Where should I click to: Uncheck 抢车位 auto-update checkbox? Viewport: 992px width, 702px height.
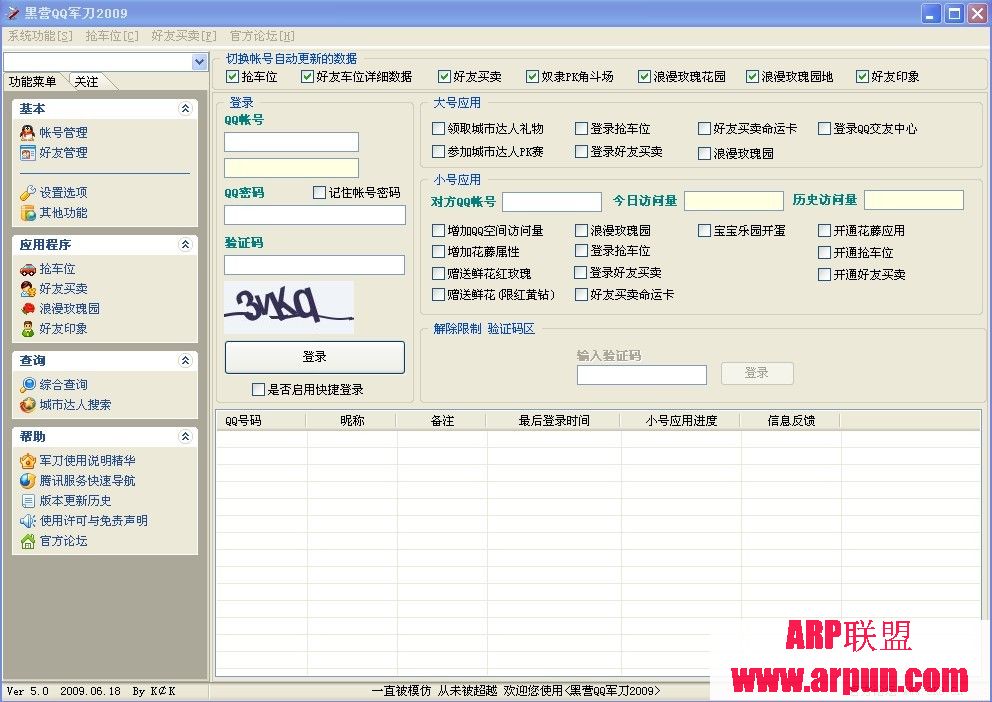tap(232, 77)
